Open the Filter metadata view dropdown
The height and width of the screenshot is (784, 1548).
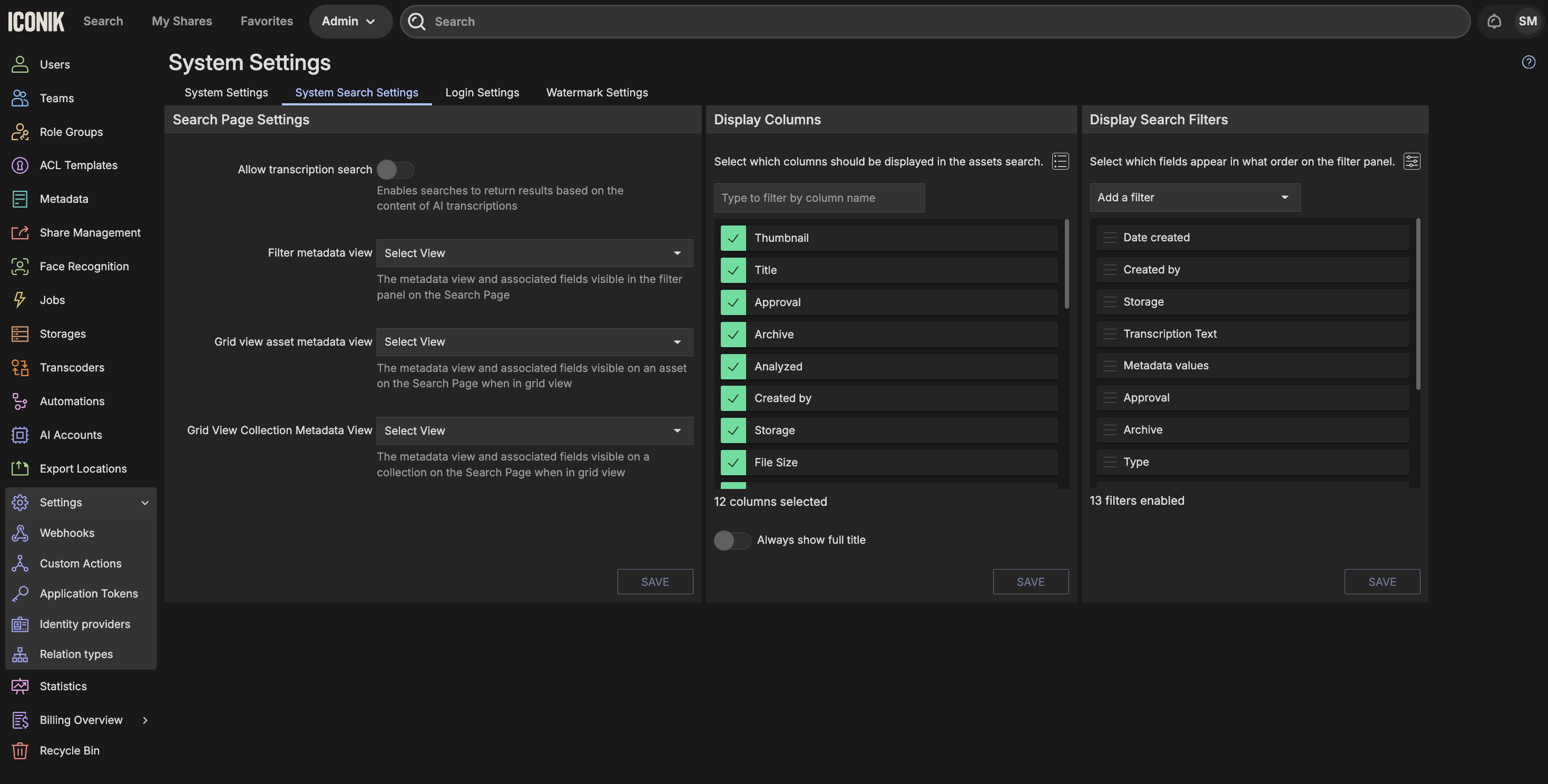[x=534, y=253]
